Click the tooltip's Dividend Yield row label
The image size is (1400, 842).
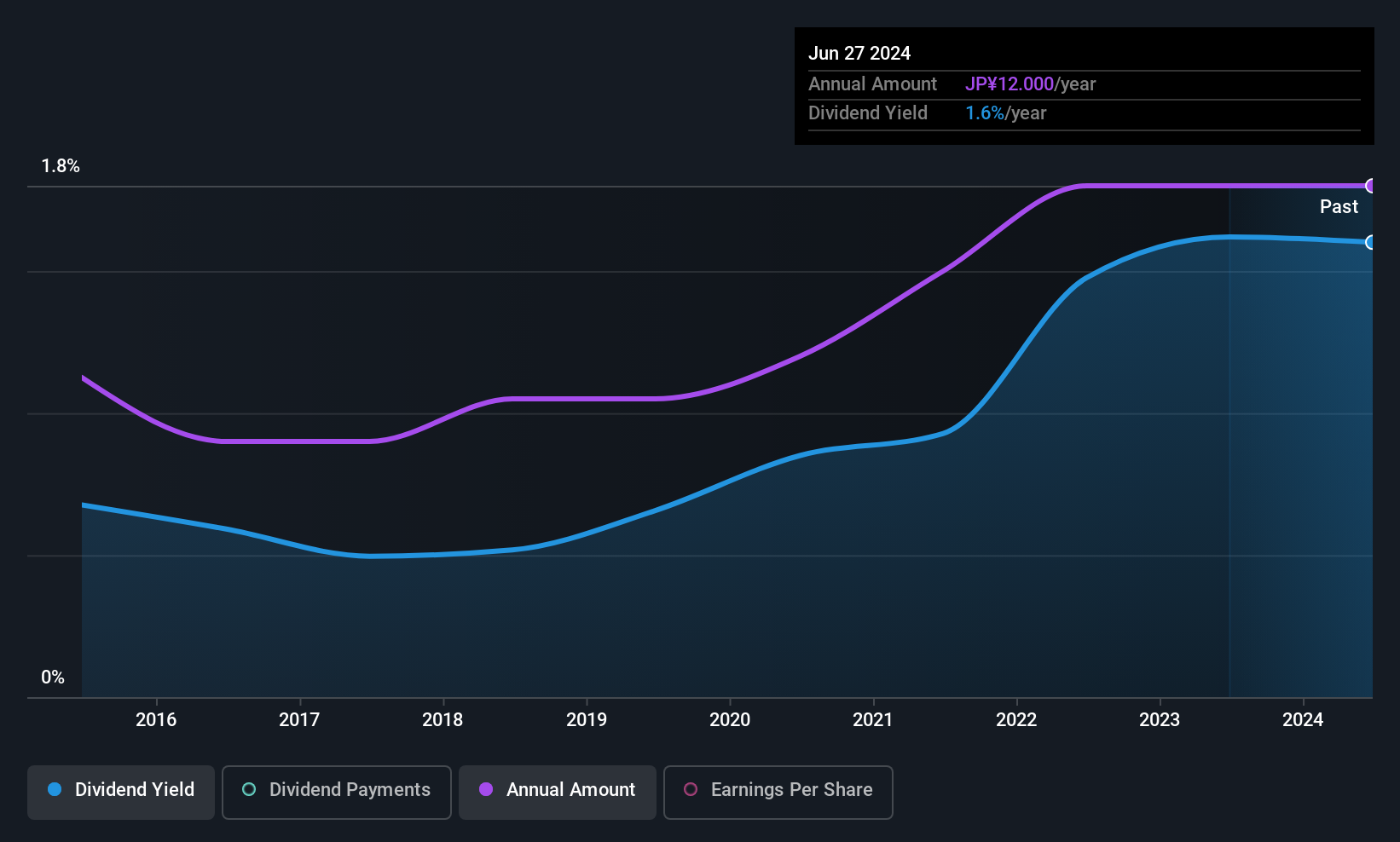coord(868,112)
